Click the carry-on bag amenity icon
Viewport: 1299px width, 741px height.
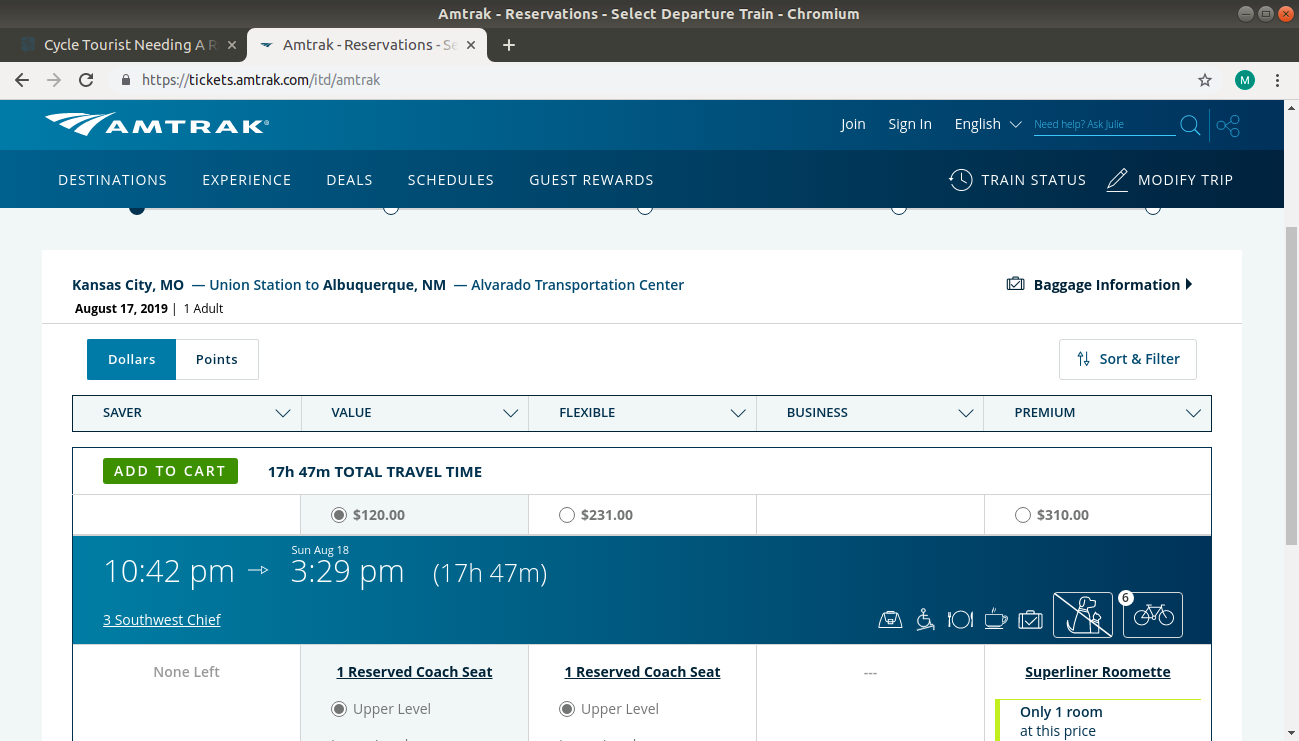coord(890,620)
